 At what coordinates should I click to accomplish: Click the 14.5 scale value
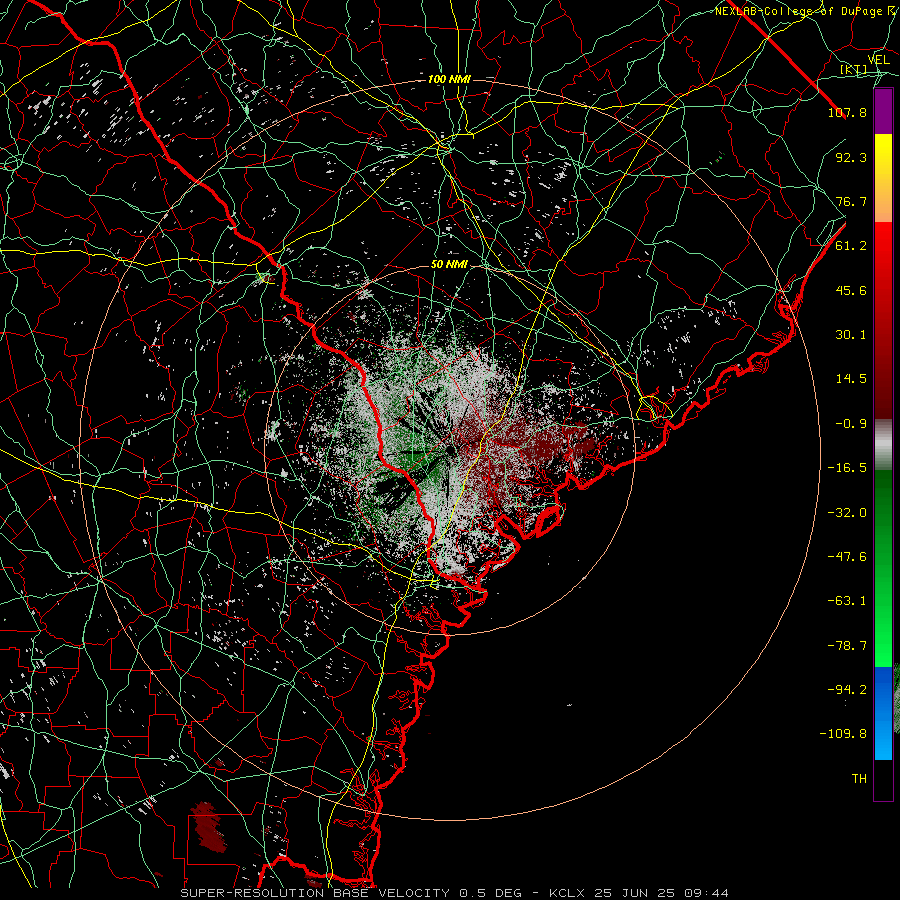click(851, 379)
